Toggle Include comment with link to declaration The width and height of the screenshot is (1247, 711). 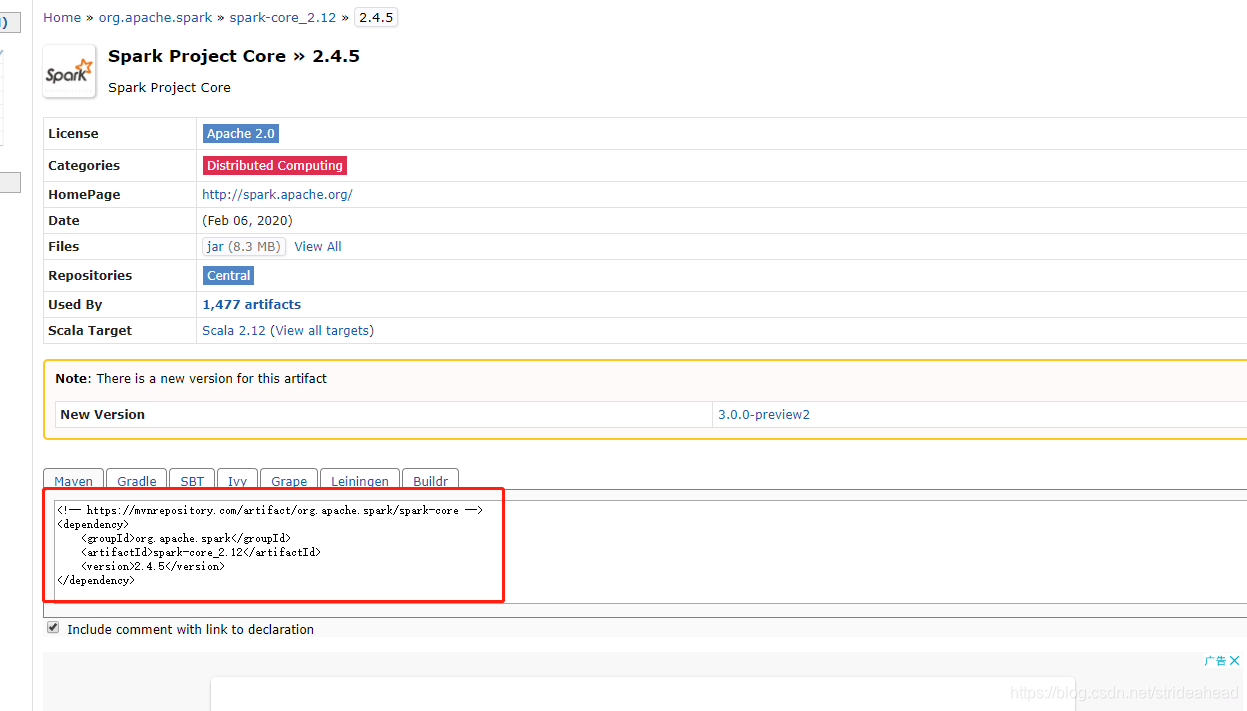pos(53,628)
